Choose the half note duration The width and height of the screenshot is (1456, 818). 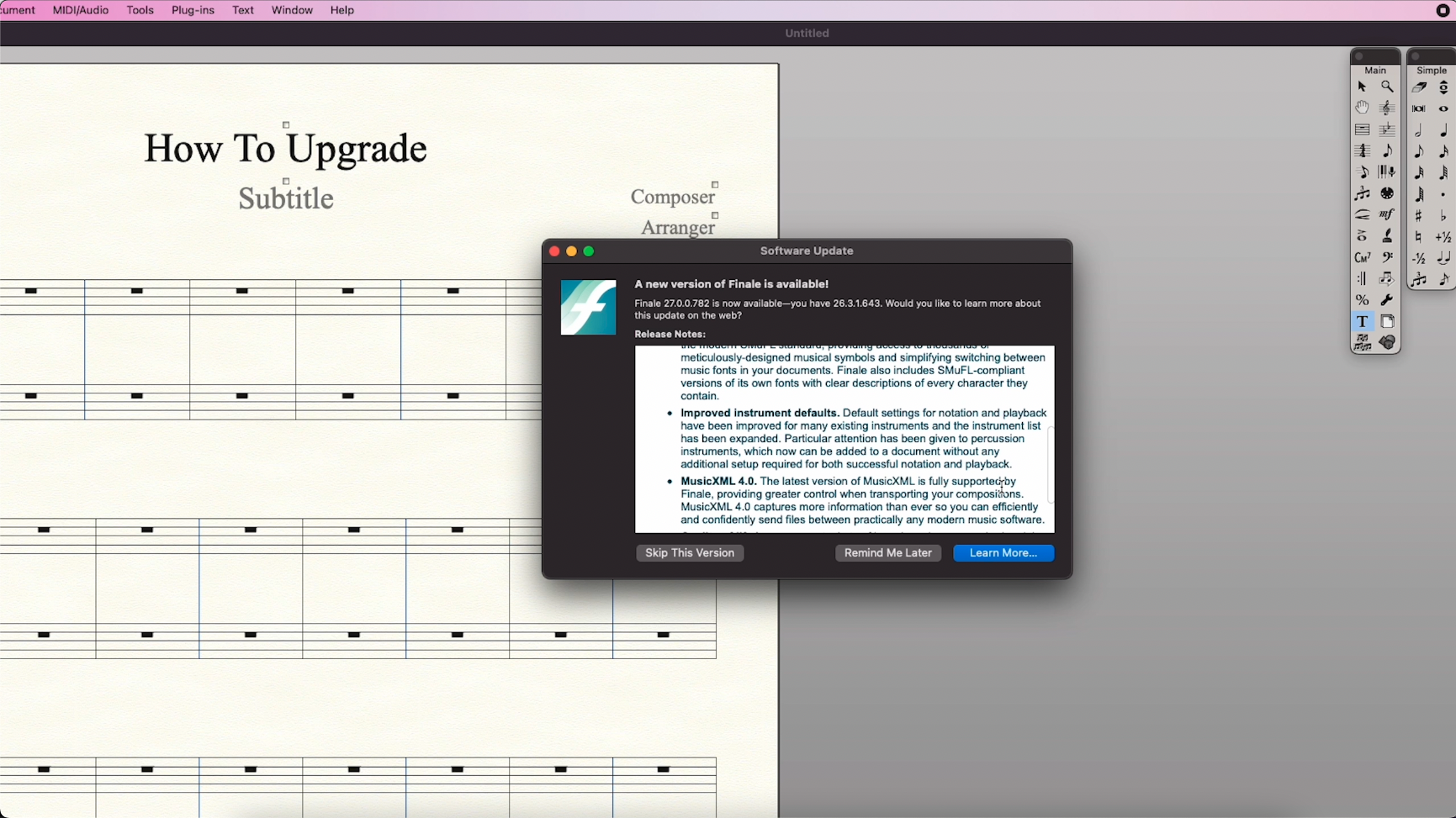coord(1419,130)
